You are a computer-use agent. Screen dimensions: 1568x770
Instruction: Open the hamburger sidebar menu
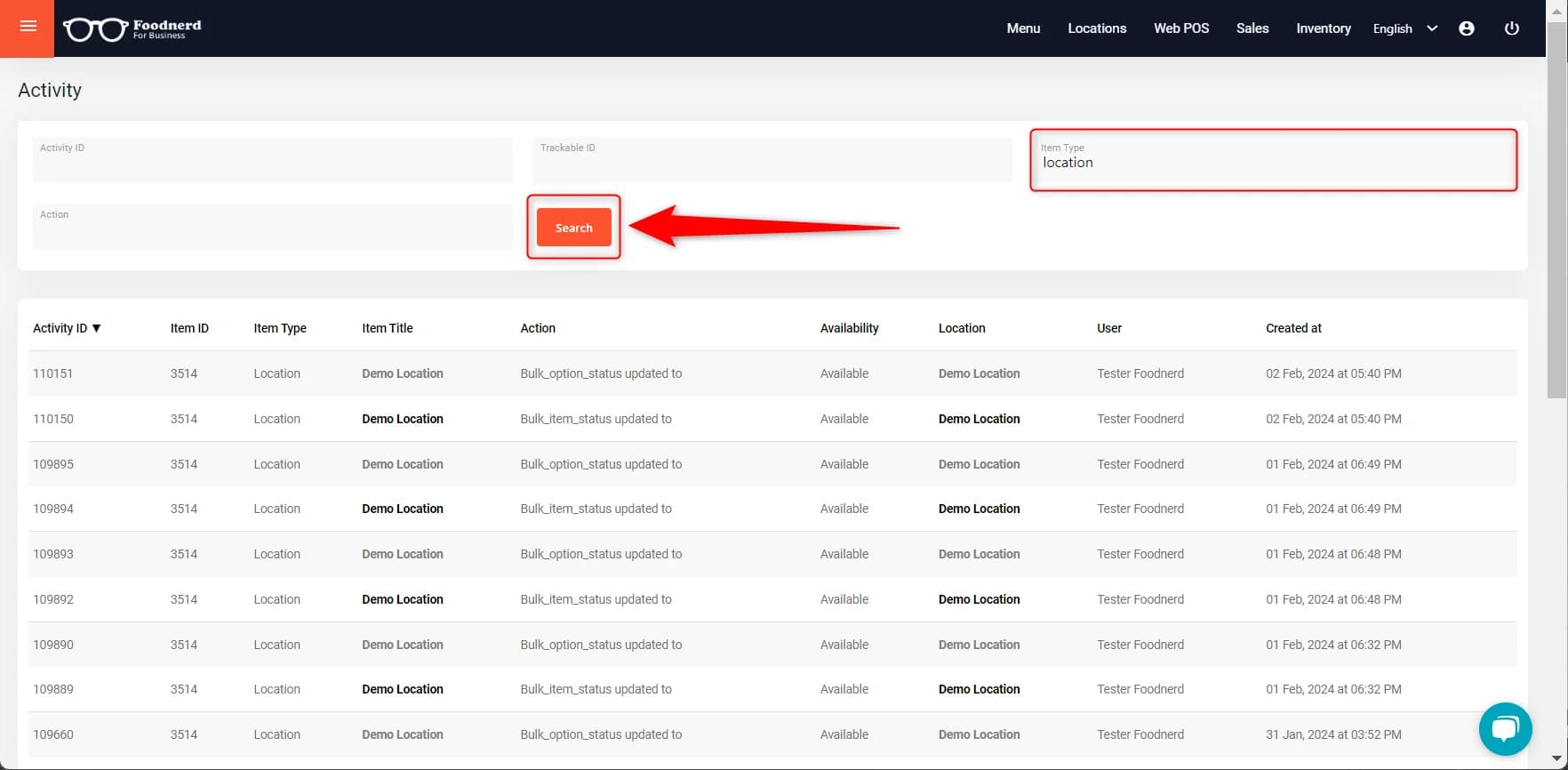point(28,27)
